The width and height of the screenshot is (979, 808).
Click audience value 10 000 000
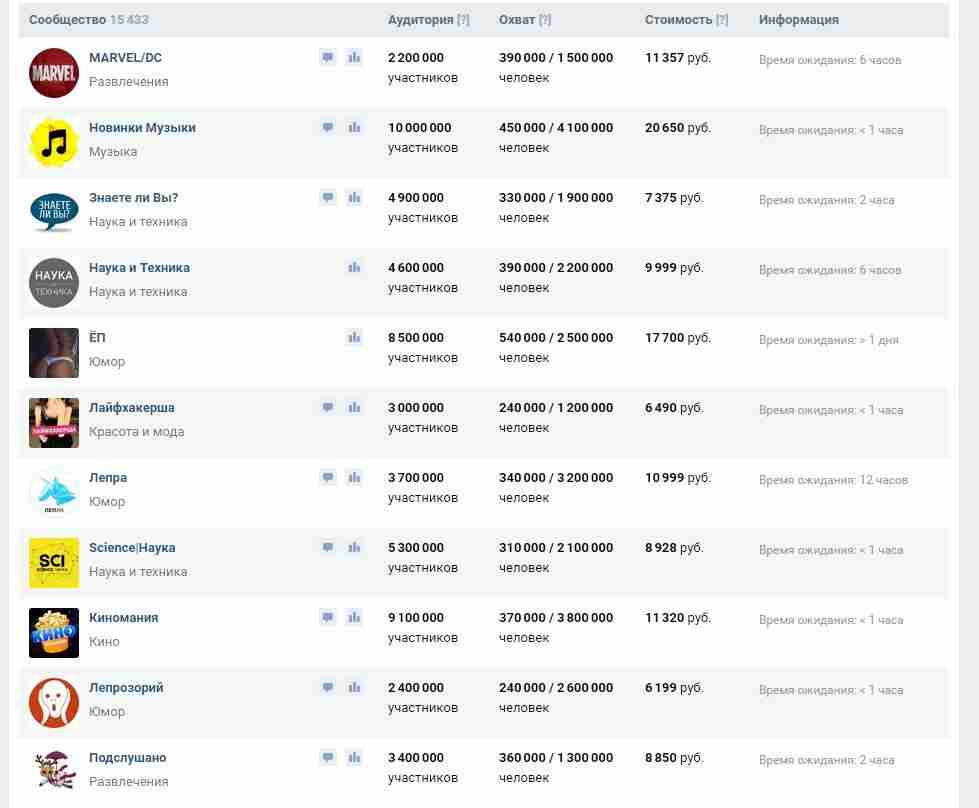[x=420, y=127]
